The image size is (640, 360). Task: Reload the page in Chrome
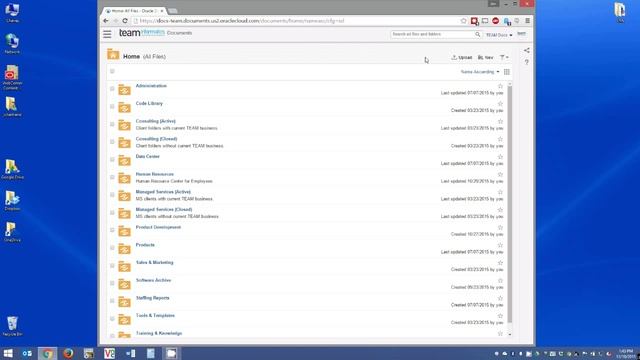pos(125,20)
